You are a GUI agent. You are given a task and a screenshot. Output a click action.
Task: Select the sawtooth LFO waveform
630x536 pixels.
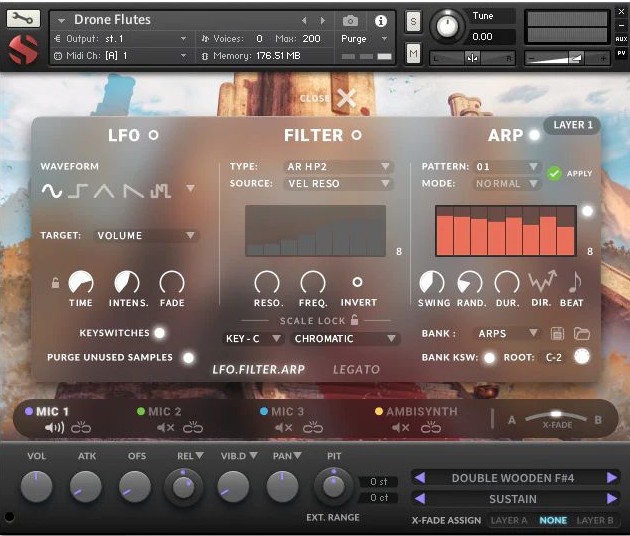(x=133, y=191)
